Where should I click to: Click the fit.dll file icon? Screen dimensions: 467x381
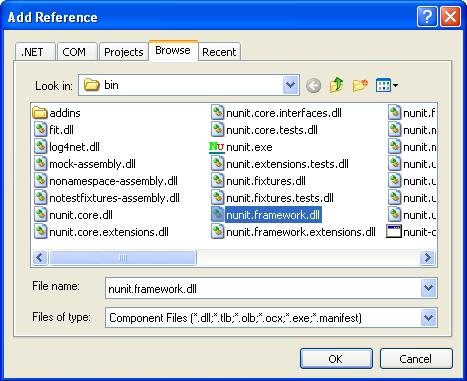coord(41,129)
